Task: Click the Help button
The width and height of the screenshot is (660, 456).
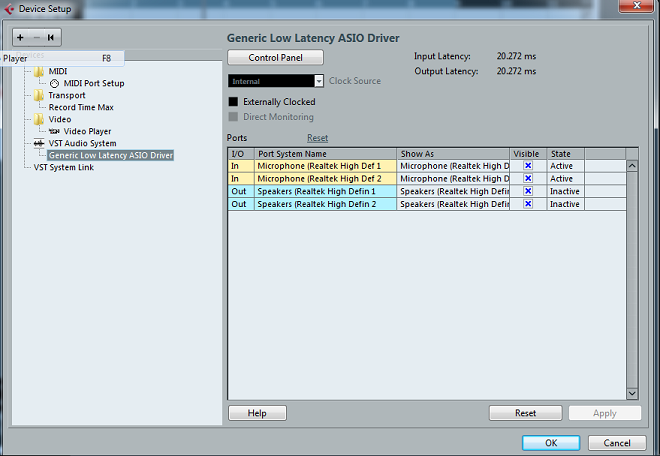Action: 257,413
